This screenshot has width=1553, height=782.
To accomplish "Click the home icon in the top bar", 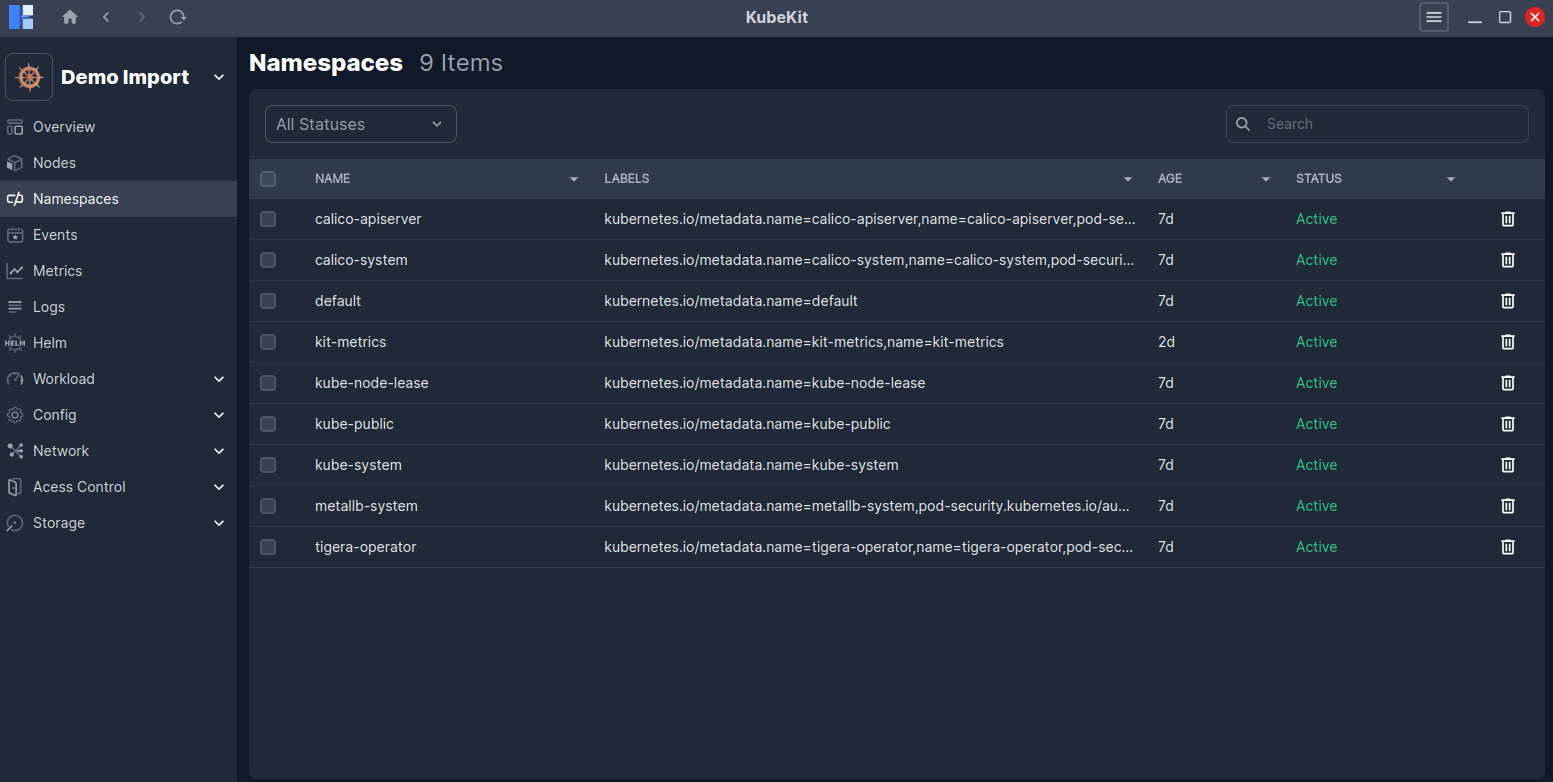I will pyautogui.click(x=70, y=17).
